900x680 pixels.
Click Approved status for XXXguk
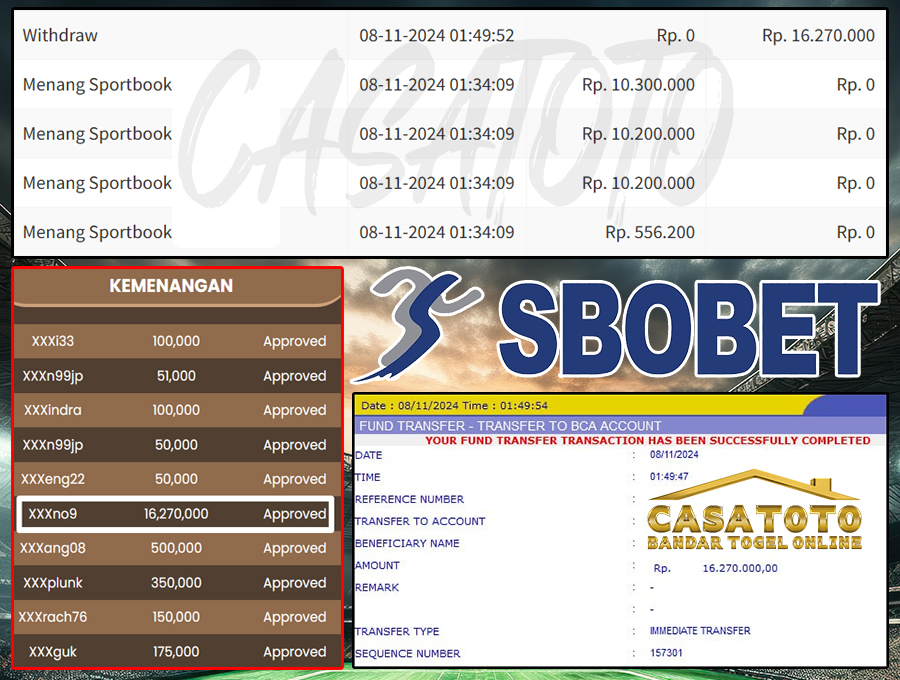tap(294, 652)
